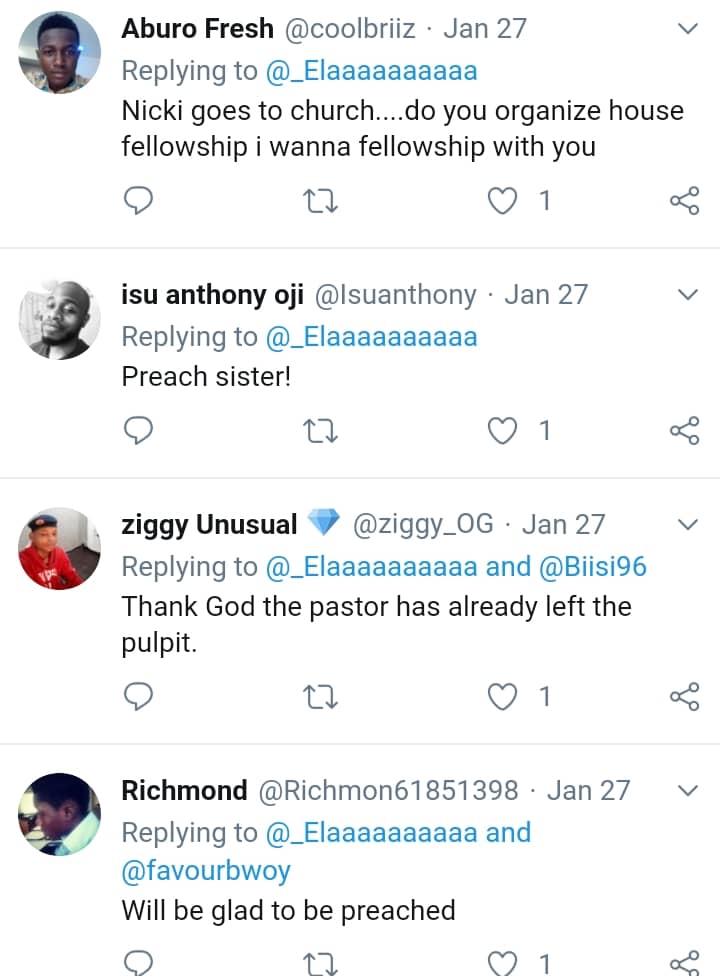This screenshot has height=976, width=720.
Task: Like Aburo Fresh's tweet
Action: pos(502,201)
